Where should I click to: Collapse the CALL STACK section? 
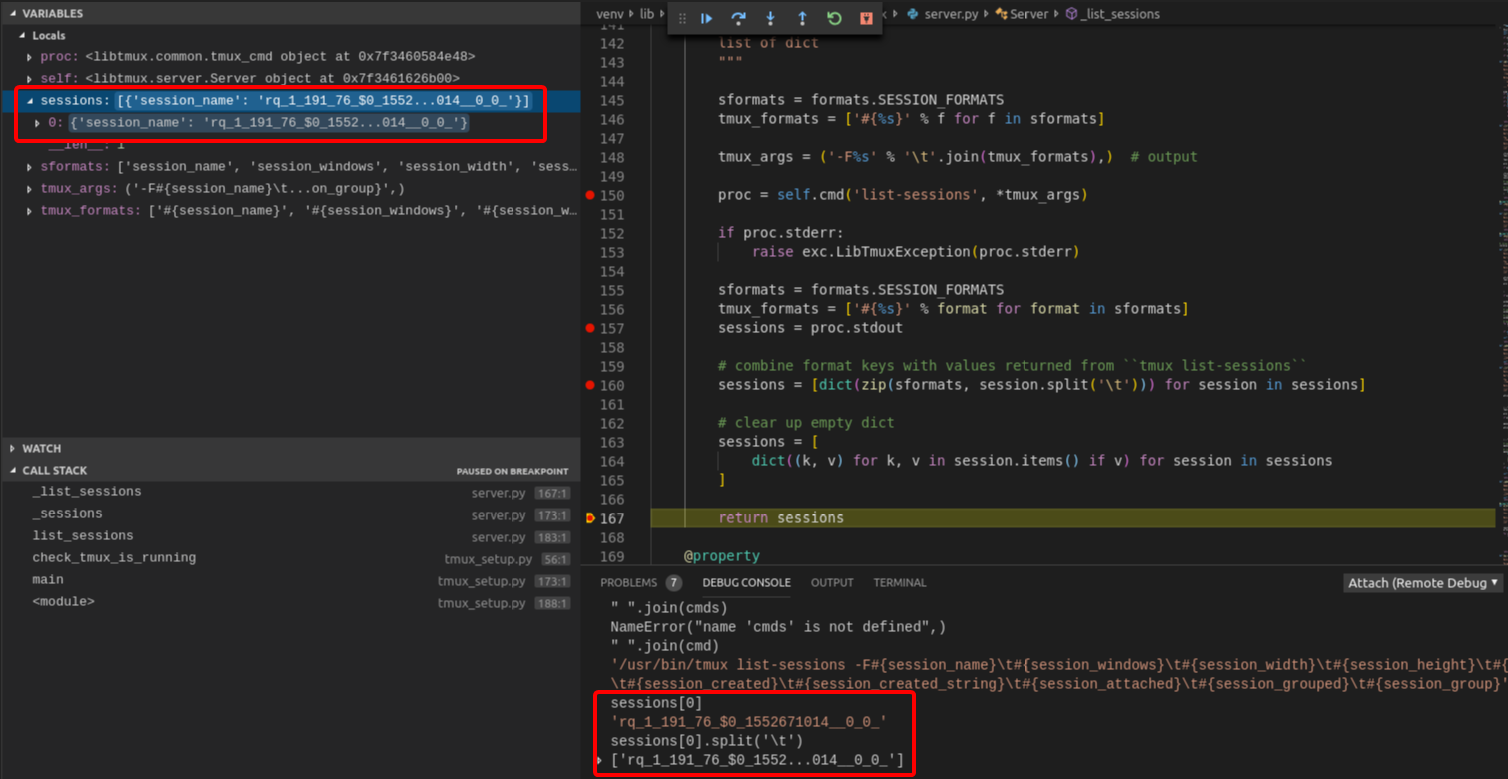[13, 471]
